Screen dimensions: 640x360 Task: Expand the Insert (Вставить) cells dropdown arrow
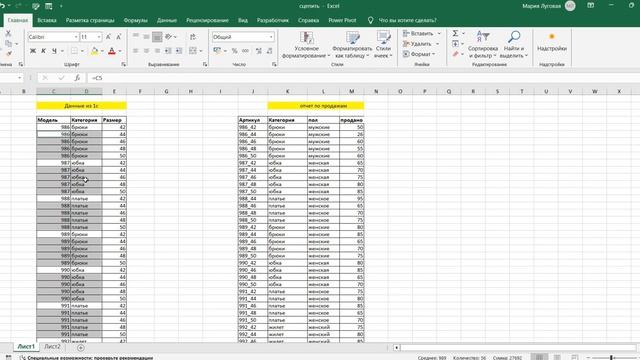439,33
